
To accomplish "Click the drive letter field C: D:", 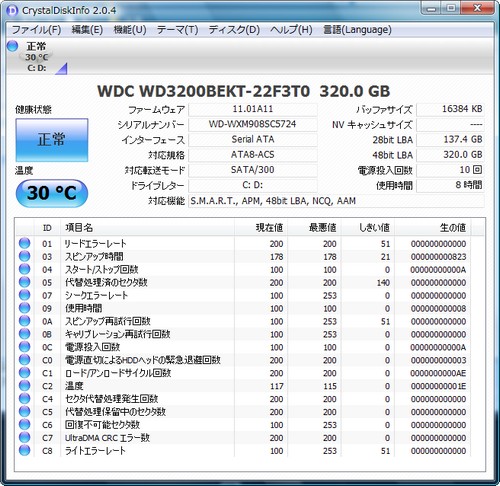I will point(253,185).
